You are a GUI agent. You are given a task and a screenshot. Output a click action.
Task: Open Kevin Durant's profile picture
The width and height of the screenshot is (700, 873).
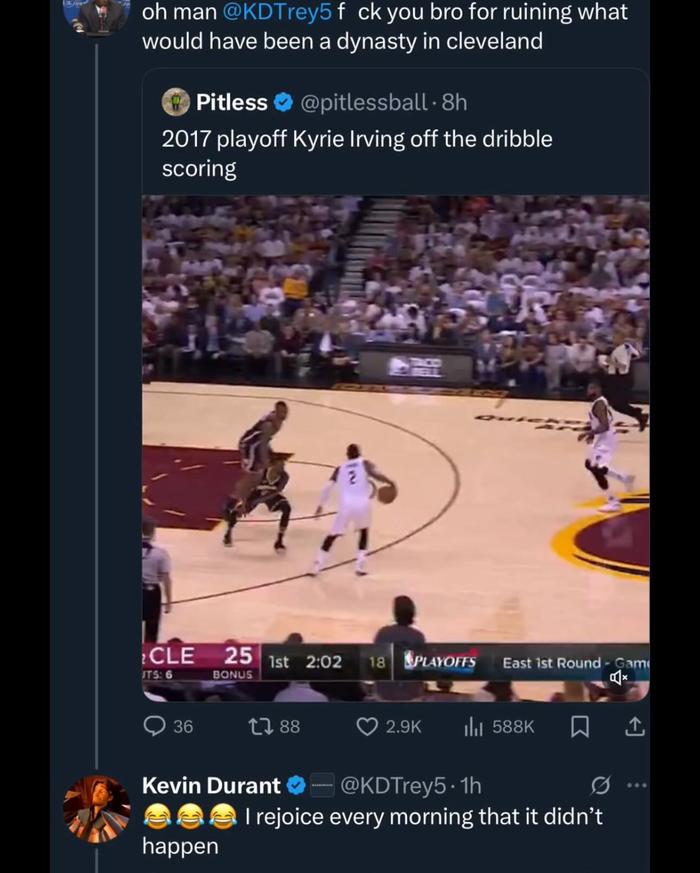point(97,808)
